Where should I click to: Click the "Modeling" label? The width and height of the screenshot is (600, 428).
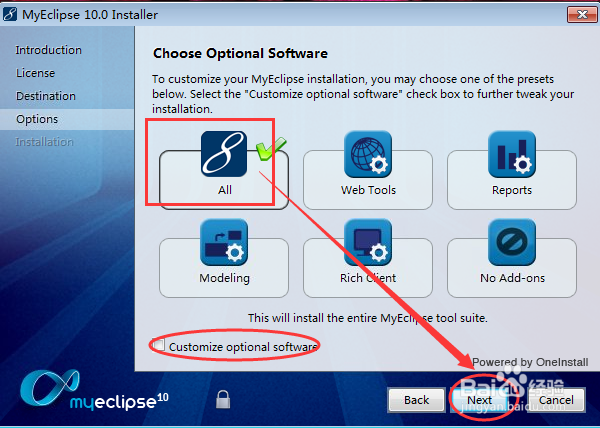(x=224, y=278)
